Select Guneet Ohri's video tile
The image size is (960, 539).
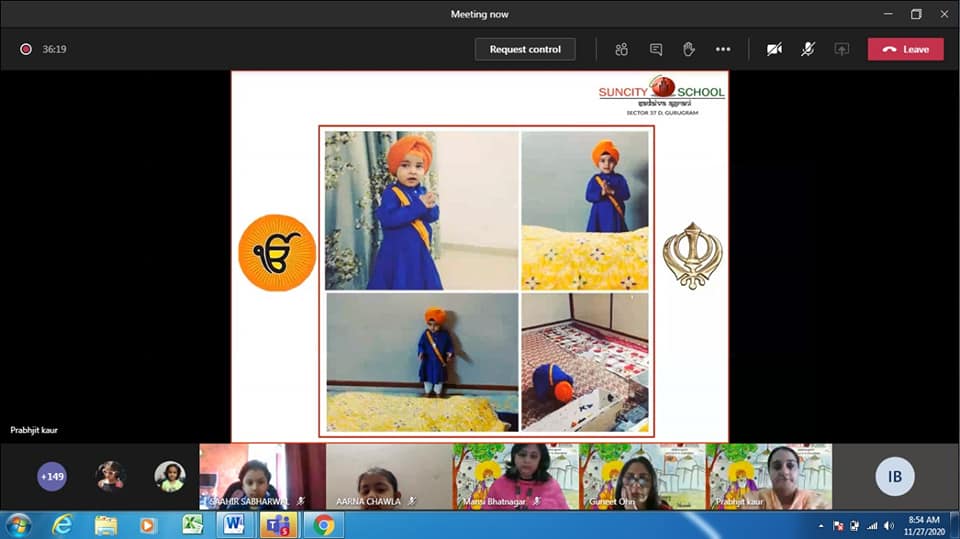[x=642, y=477]
